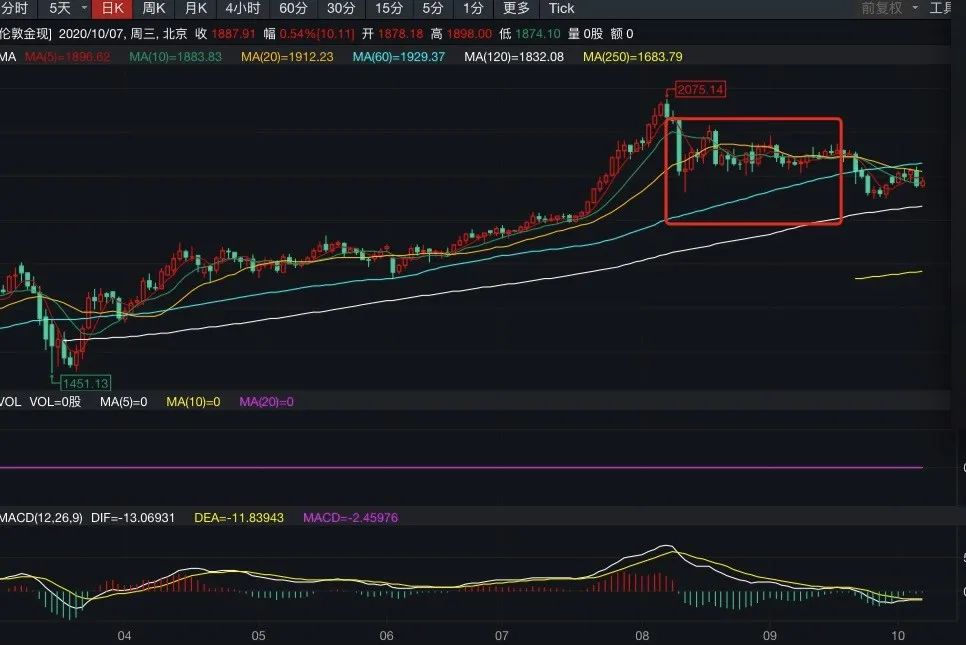The image size is (966, 645).
Task: Click the 04 month label on time axis
Action: (x=124, y=636)
